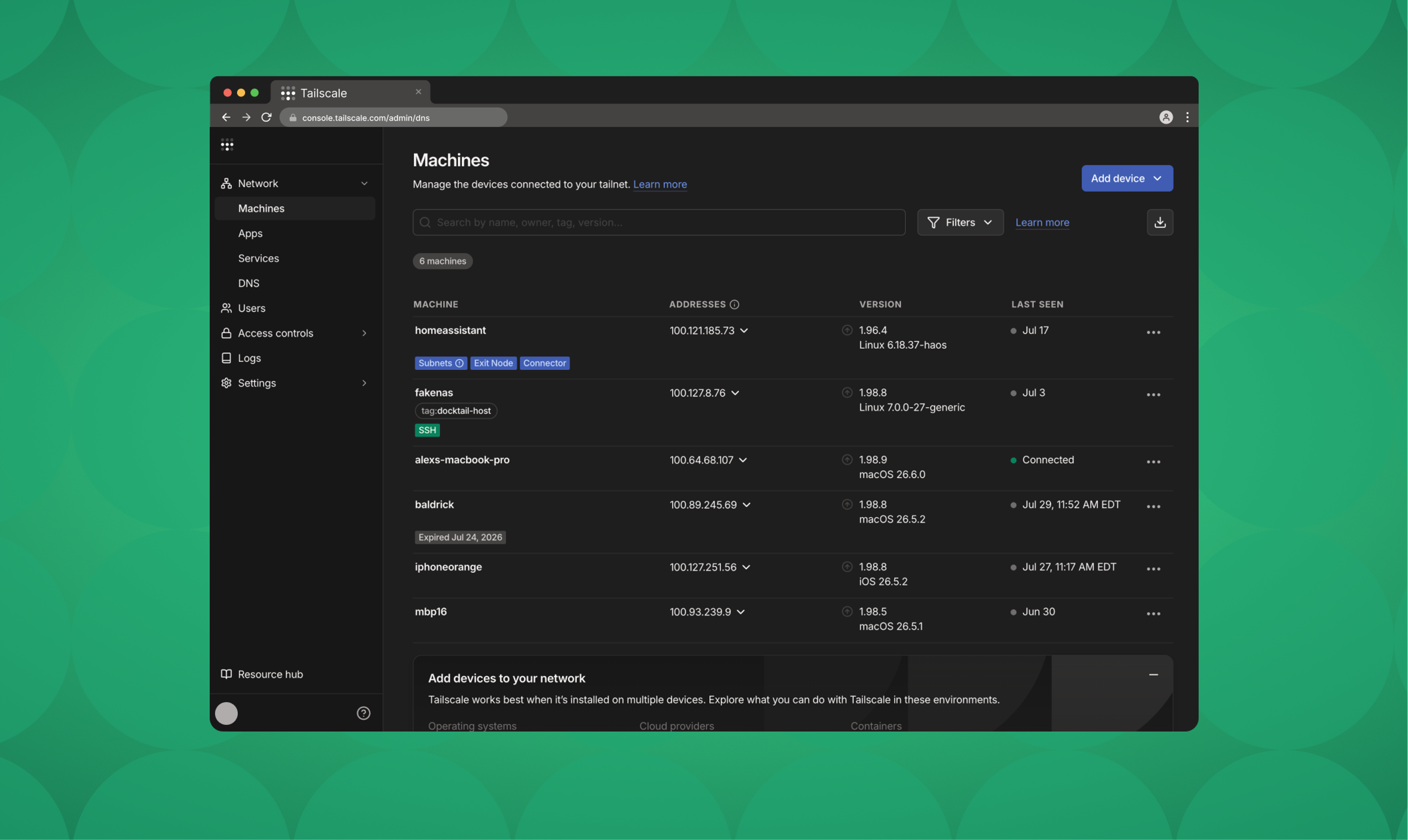Screen dimensions: 1408x840
Task: Click the browser forward arrow
Action: [246, 117]
